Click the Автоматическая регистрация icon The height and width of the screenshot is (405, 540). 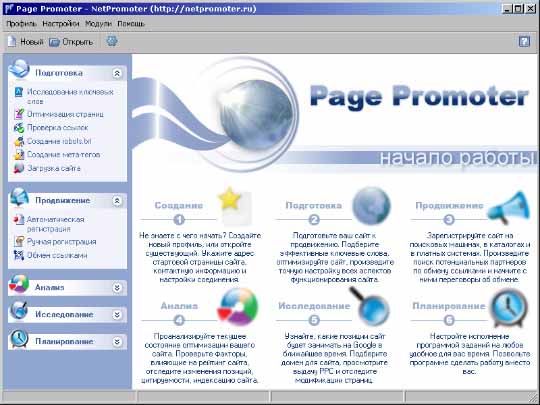(x=19, y=220)
